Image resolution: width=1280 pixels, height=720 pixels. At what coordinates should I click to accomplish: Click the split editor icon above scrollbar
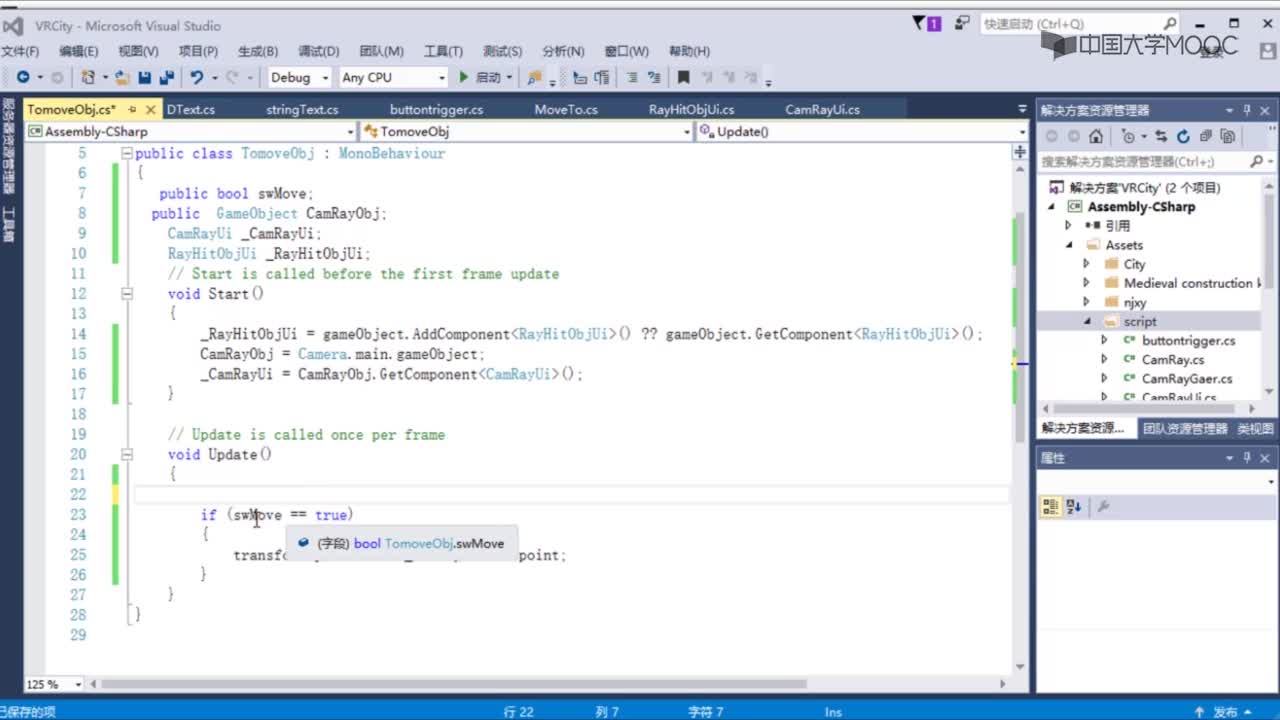pos(1020,153)
